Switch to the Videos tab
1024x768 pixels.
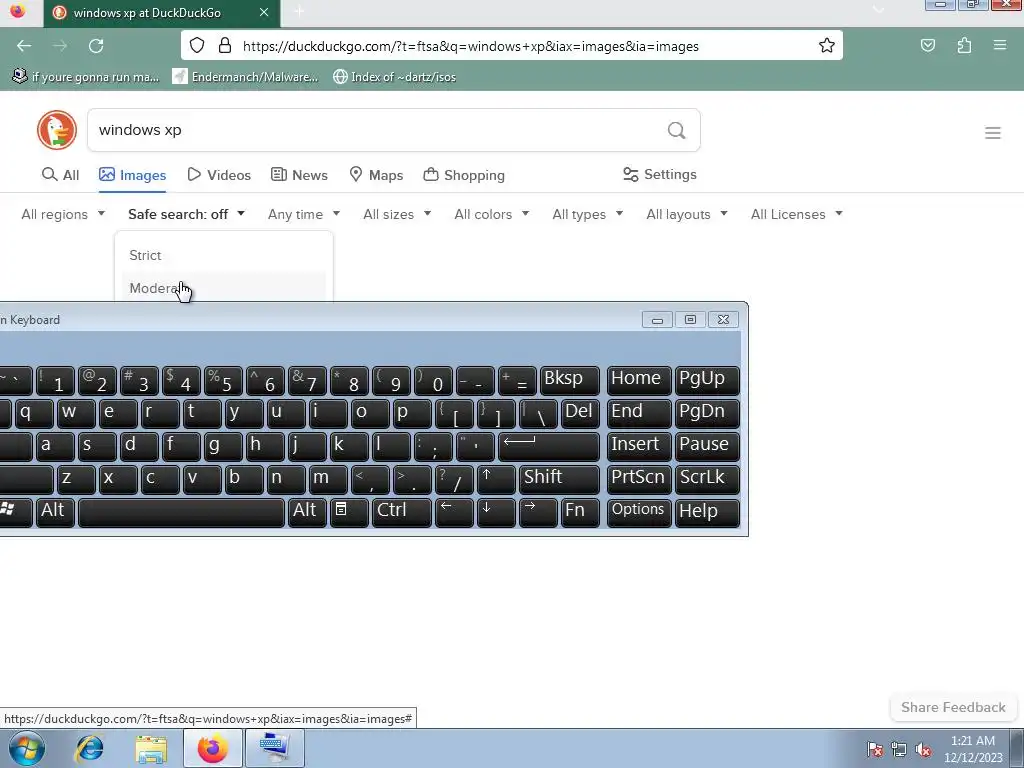click(219, 175)
